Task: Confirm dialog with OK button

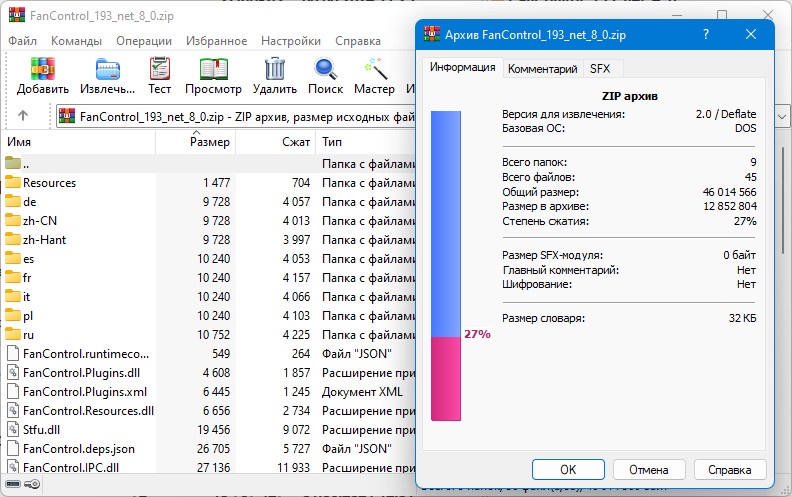Action: click(568, 470)
